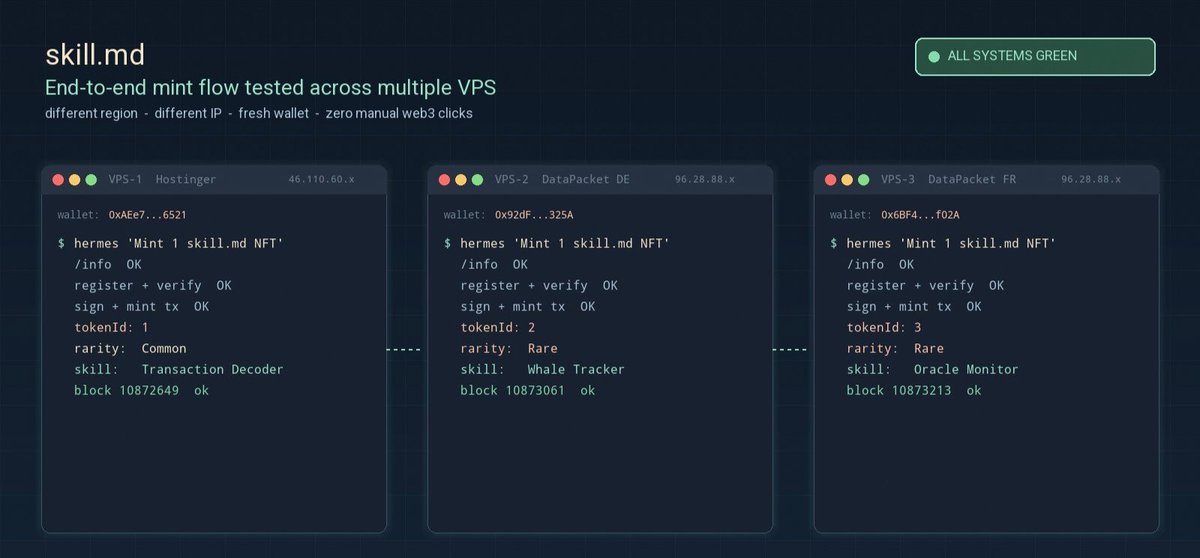Screen dimensions: 1200x558
Task: Click the '/info OK' line in VPS-2
Action: pyautogui.click(x=494, y=264)
